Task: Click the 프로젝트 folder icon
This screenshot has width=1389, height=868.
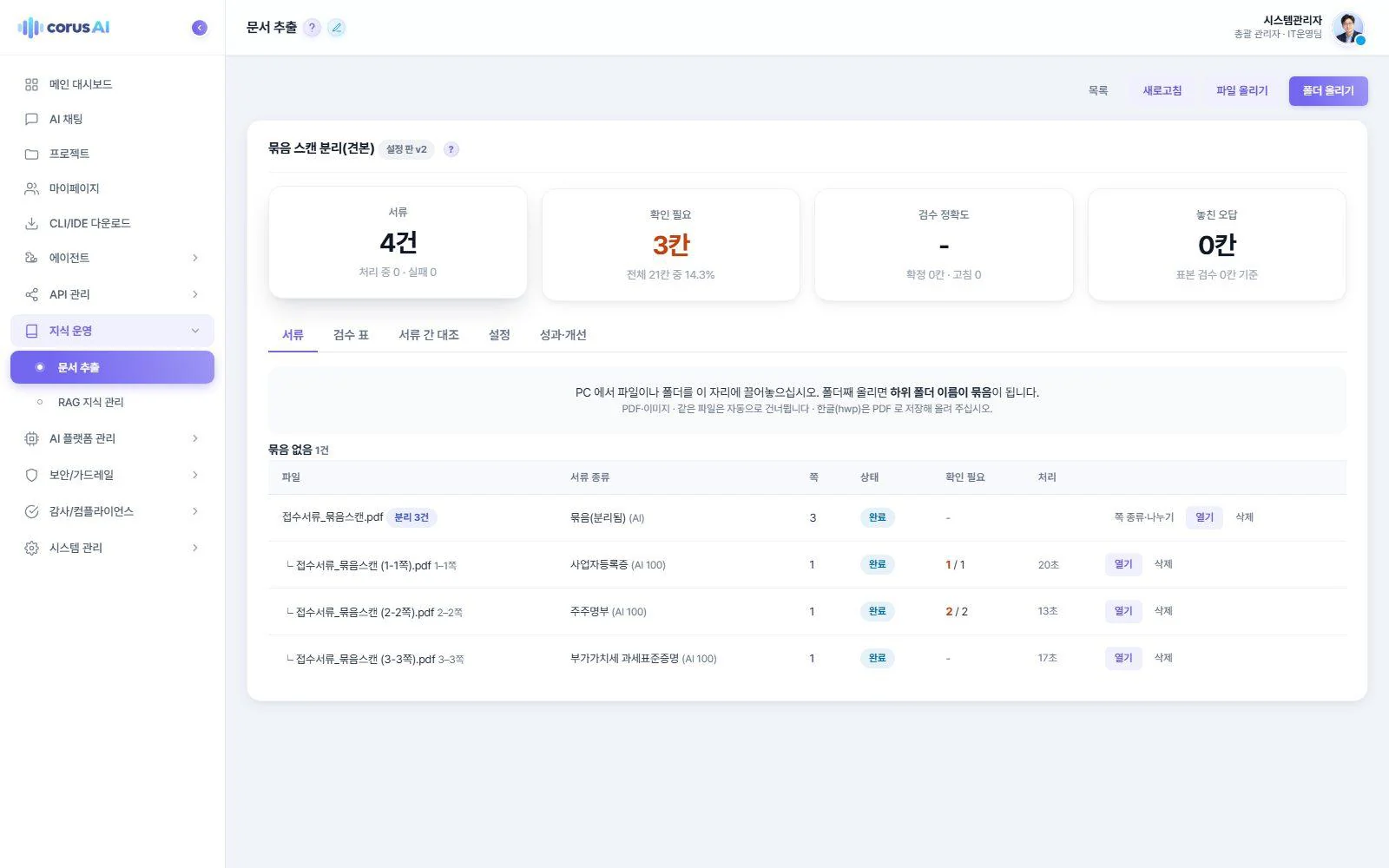Action: click(x=32, y=154)
